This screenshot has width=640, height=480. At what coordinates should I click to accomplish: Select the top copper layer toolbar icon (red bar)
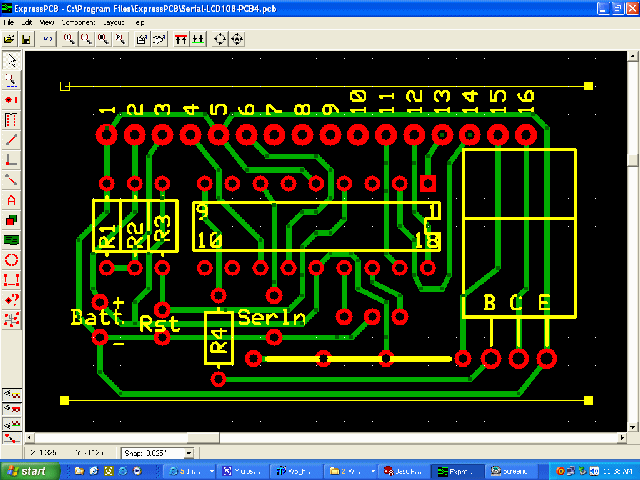pyautogui.click(x=181, y=39)
